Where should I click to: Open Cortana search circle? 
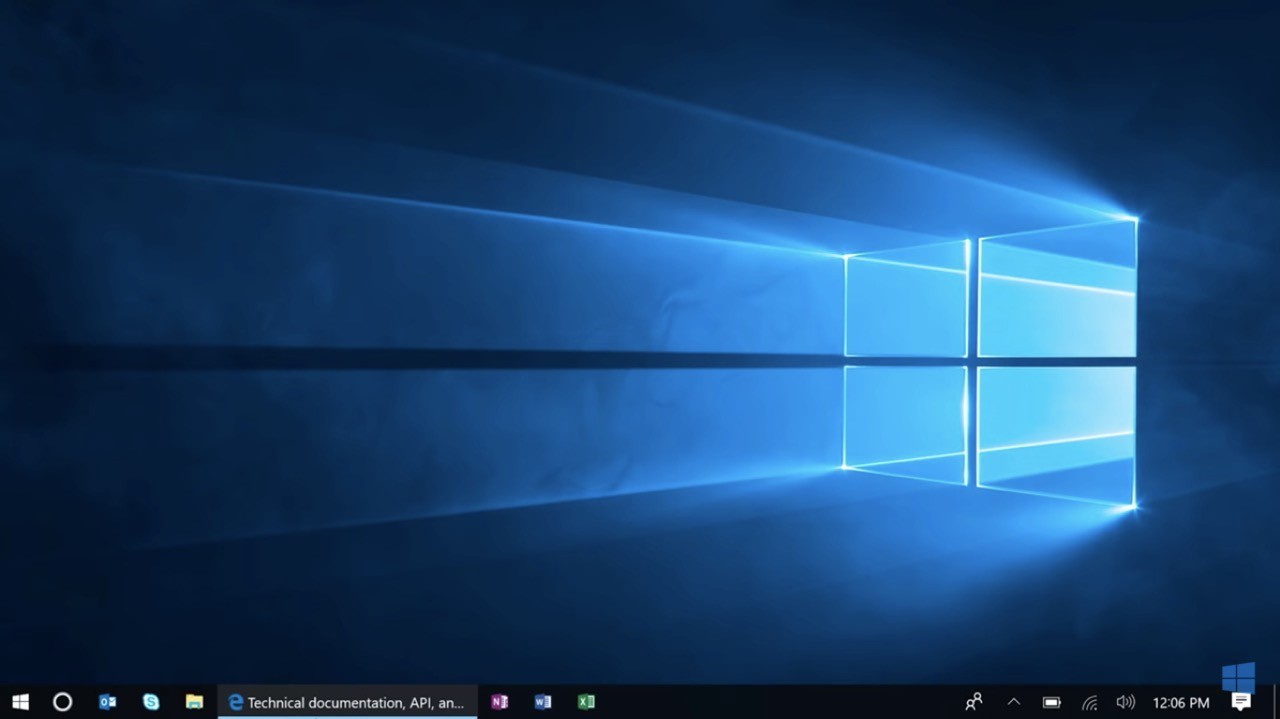click(x=62, y=702)
